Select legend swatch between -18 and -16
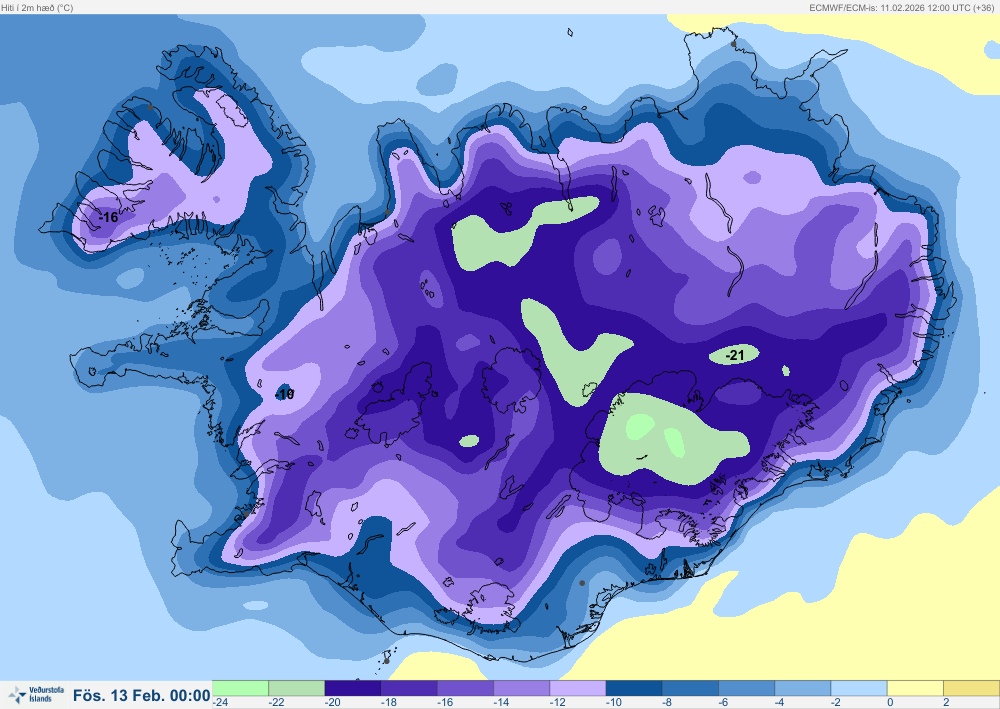The height and width of the screenshot is (709, 1000). pos(409,688)
